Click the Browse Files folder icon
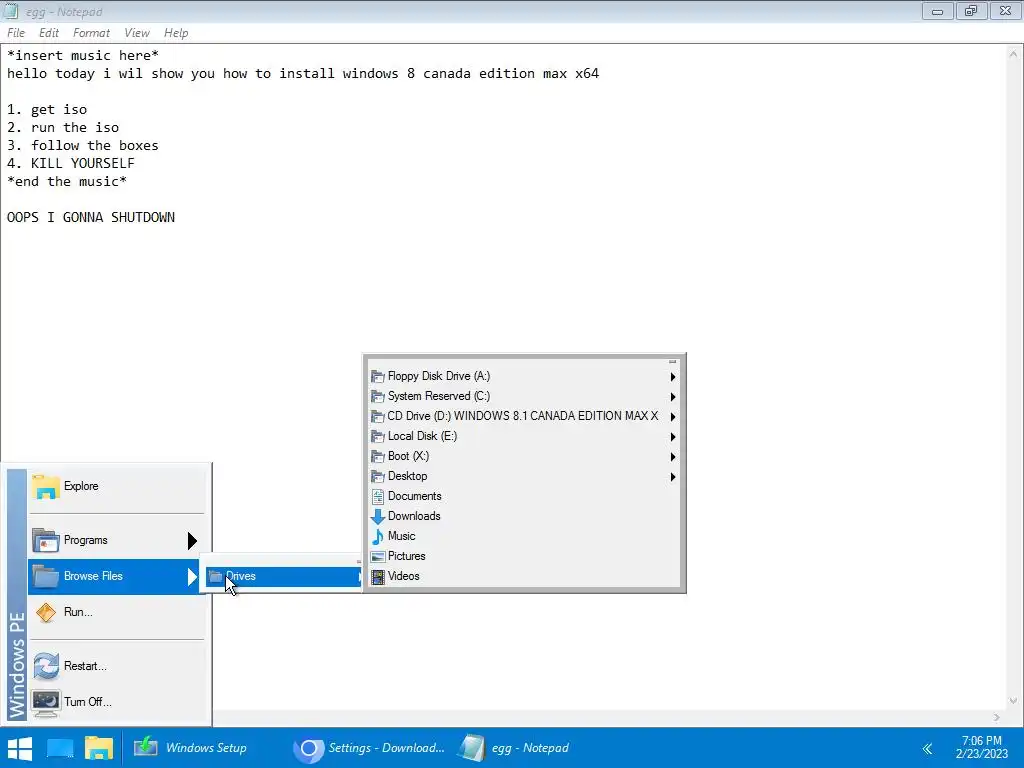The image size is (1024, 768). (46, 576)
